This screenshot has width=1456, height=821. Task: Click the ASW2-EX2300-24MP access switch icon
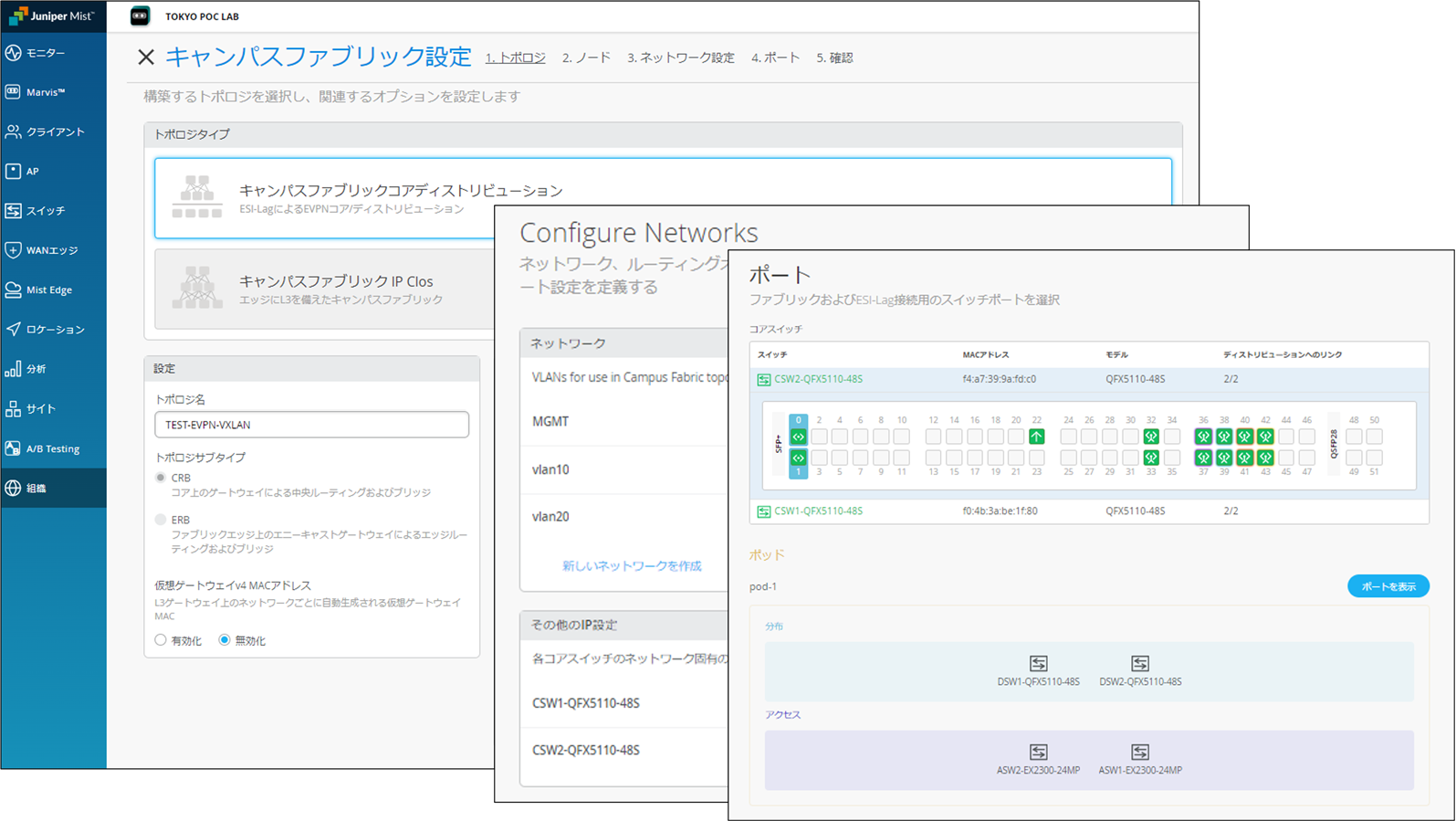click(x=1038, y=753)
